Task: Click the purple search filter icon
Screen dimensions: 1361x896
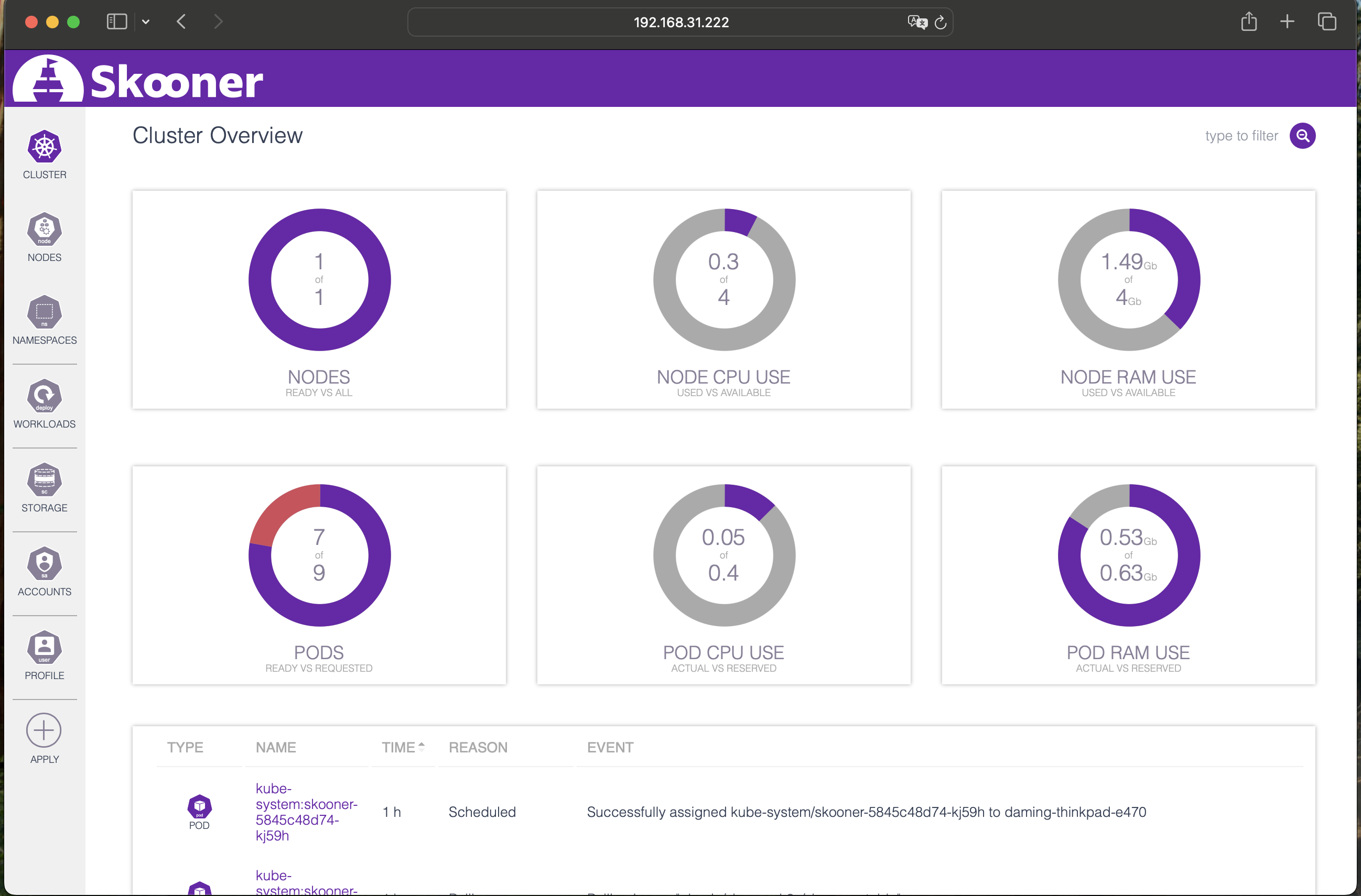Action: tap(1302, 136)
